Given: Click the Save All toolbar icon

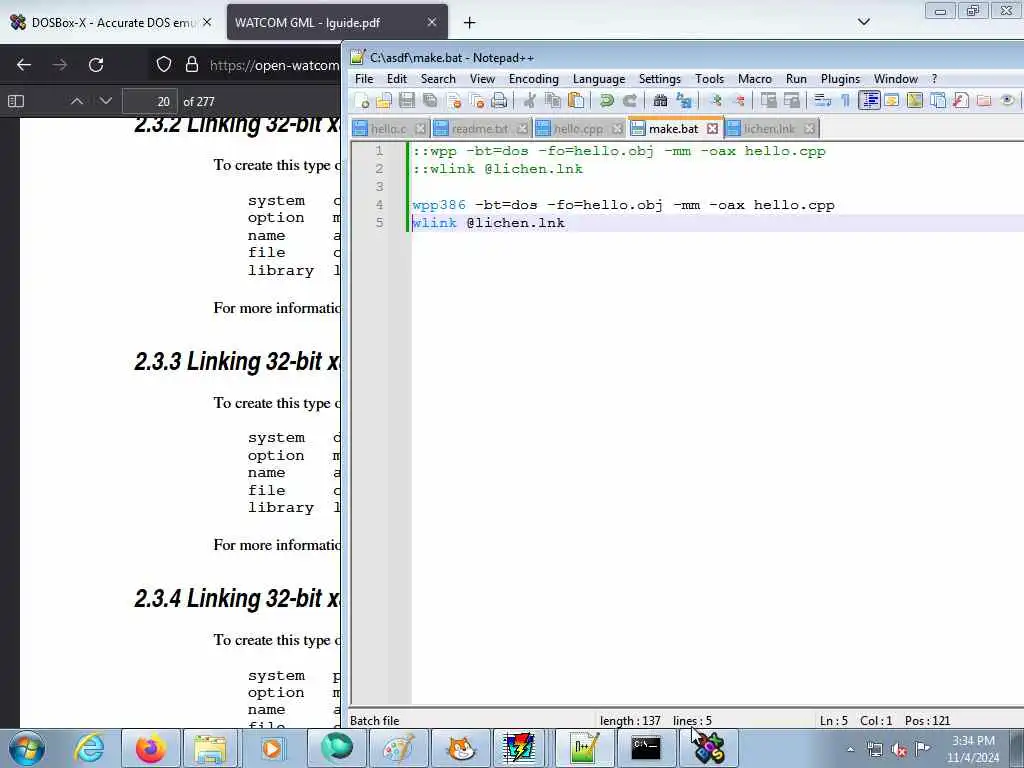Looking at the screenshot, I should (430, 101).
